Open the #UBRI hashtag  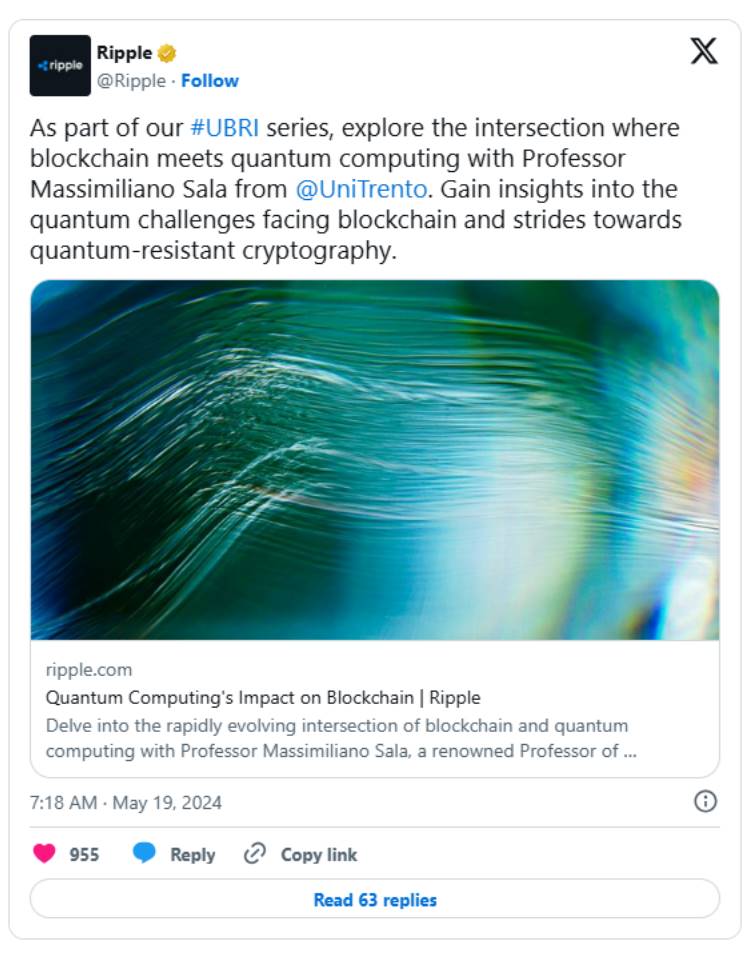(x=224, y=129)
